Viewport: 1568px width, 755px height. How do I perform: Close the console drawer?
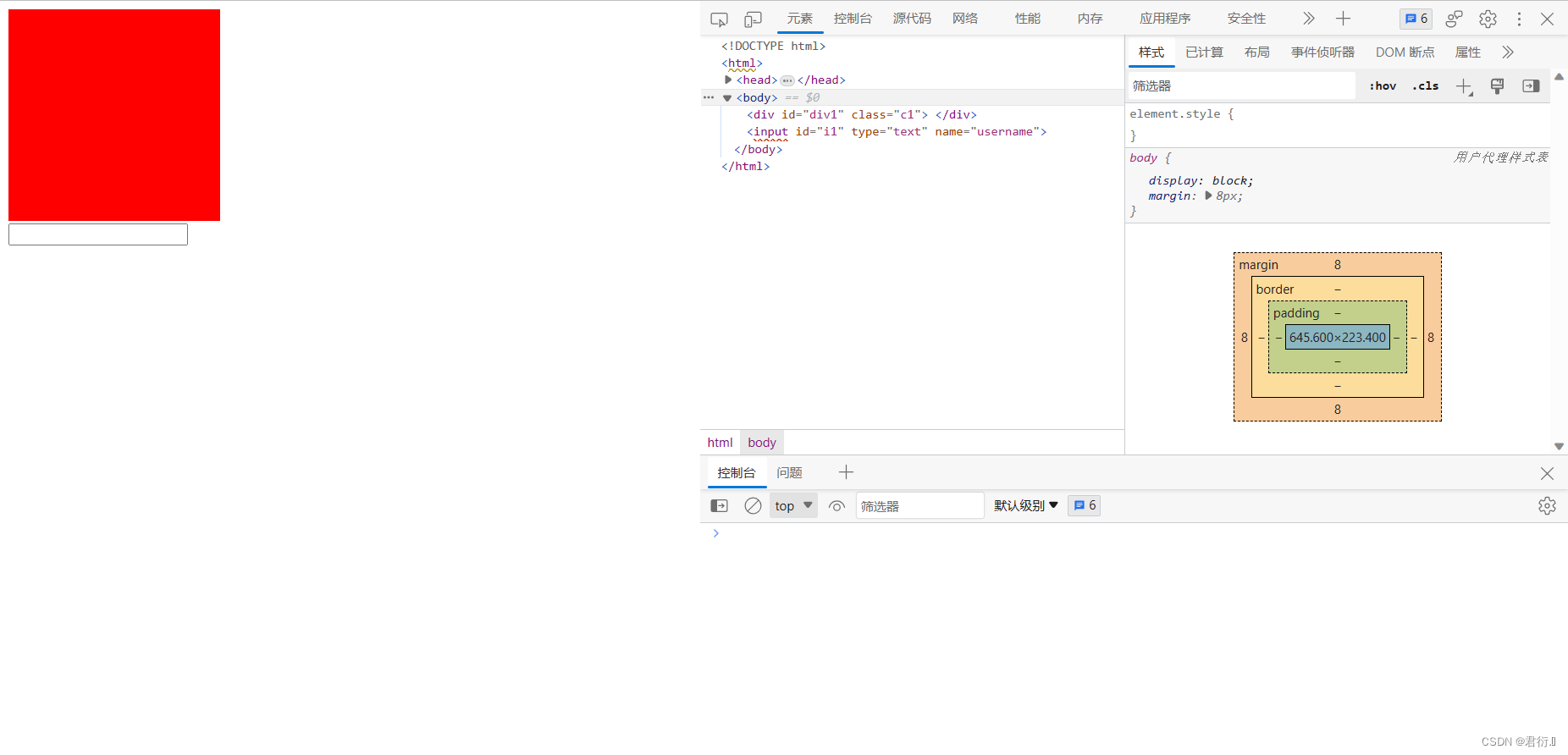coord(1547,473)
